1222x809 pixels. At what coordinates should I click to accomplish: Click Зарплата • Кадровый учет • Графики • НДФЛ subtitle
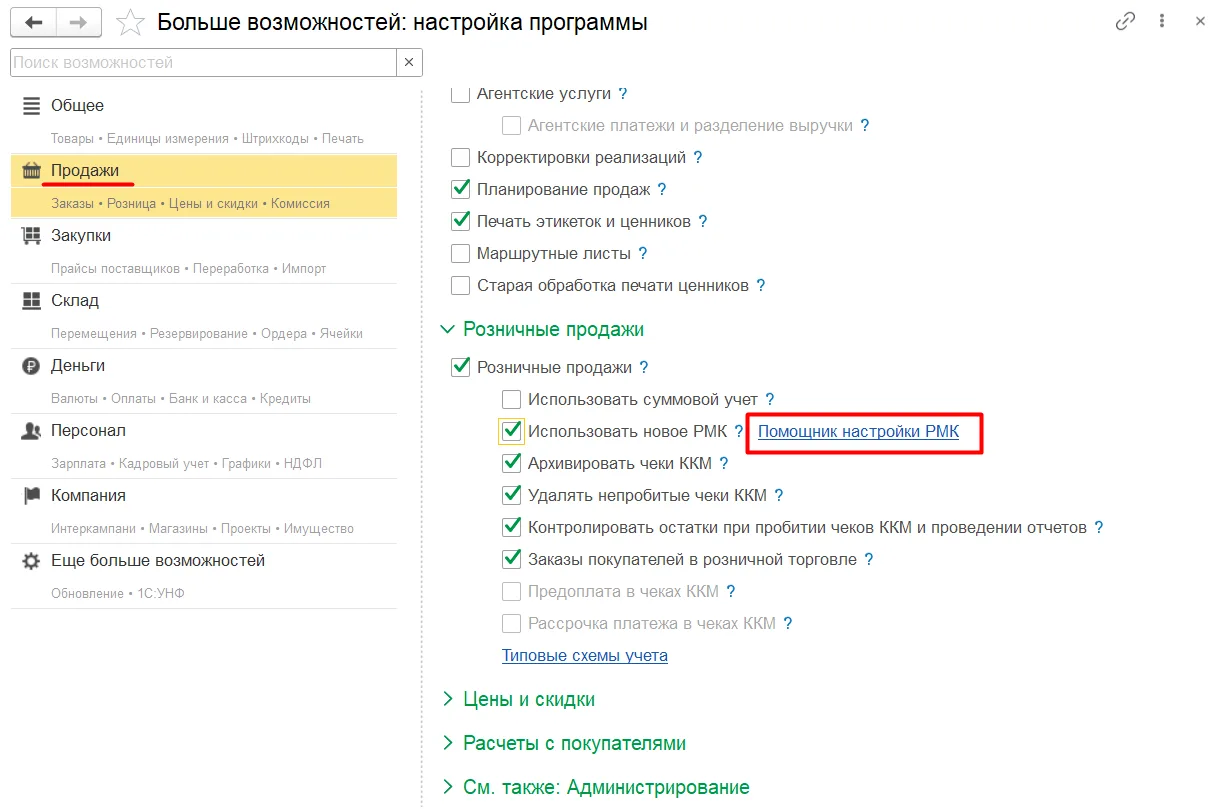click(186, 463)
